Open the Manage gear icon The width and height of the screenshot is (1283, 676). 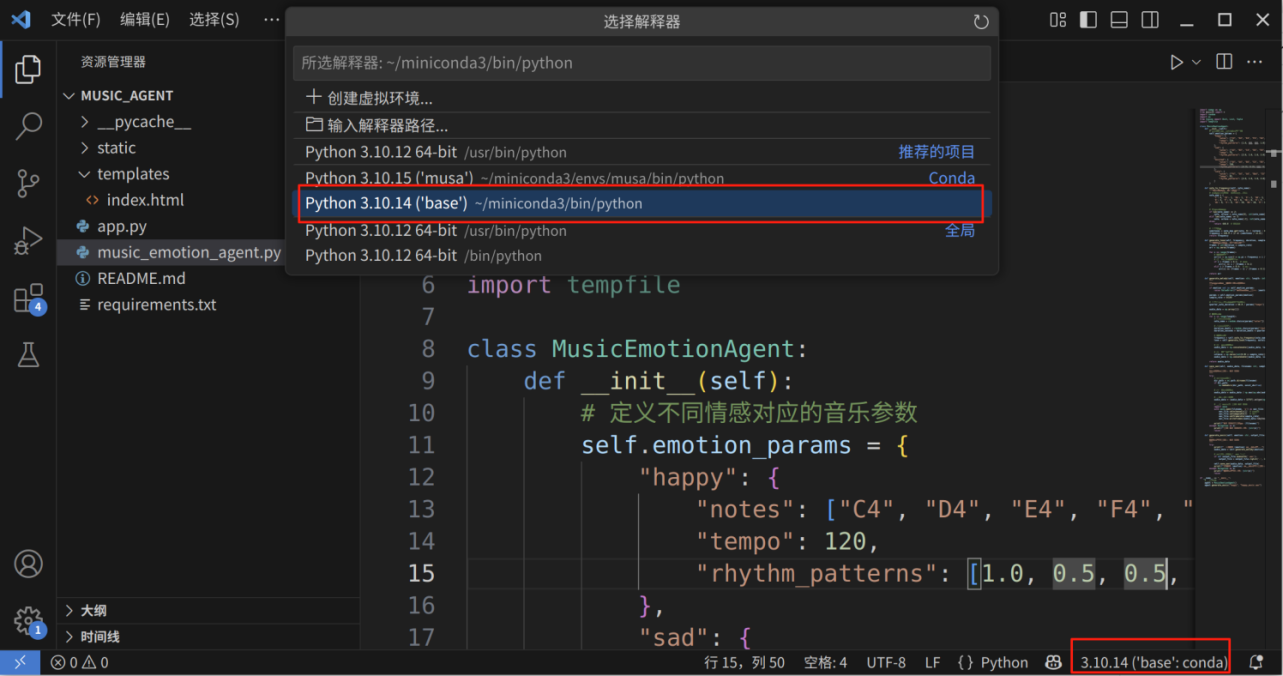point(28,621)
